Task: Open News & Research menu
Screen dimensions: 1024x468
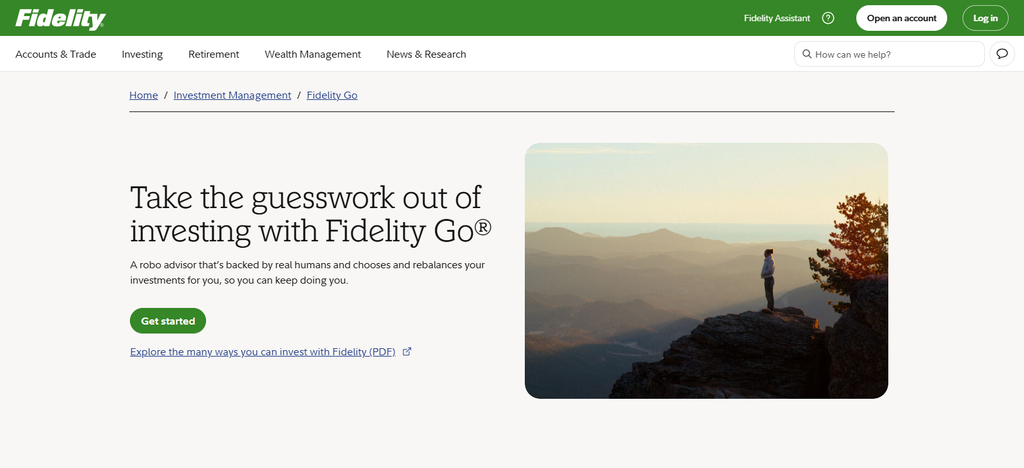Action: (x=426, y=54)
